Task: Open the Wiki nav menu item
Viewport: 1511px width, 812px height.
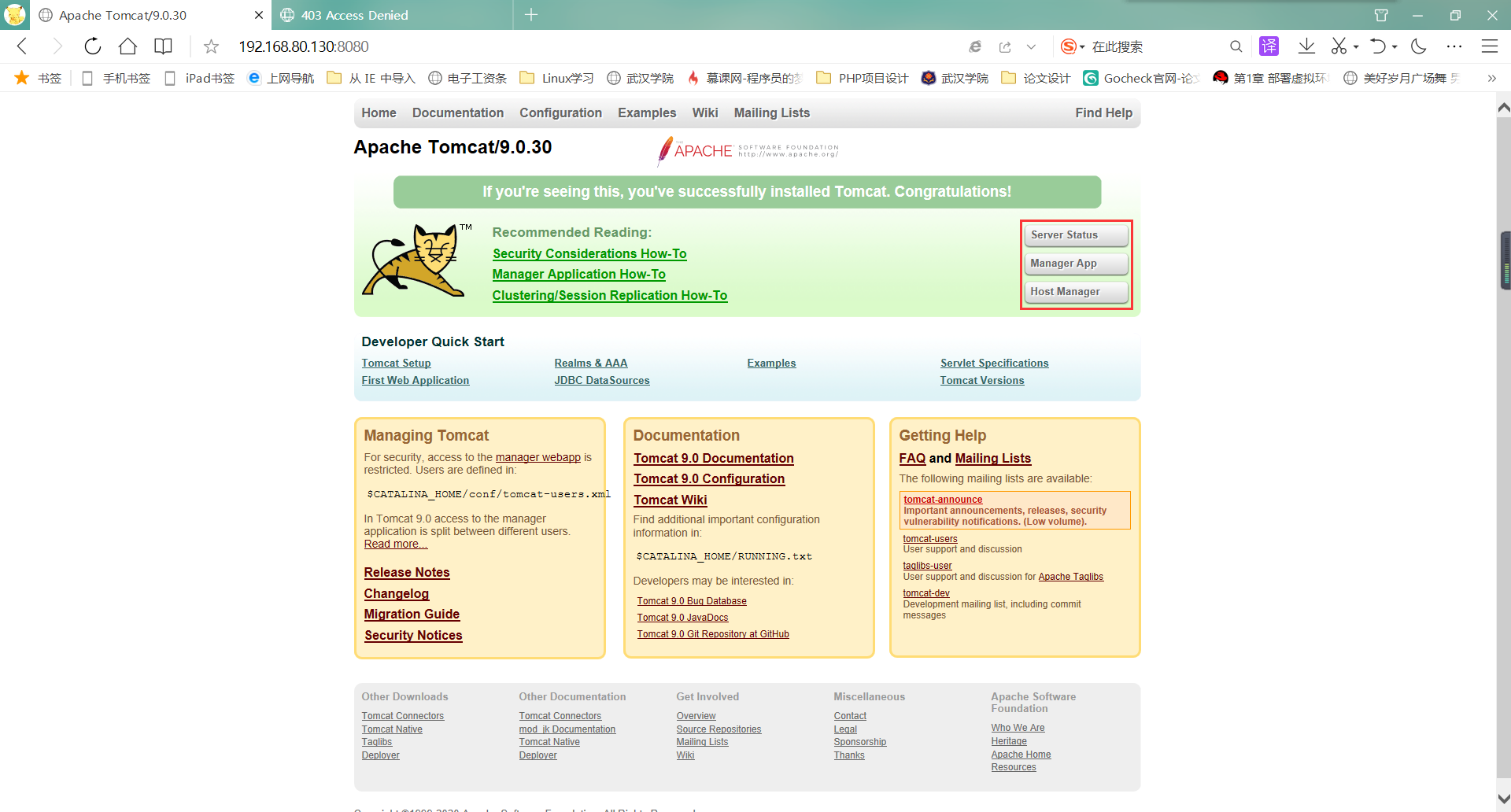Action: [705, 113]
